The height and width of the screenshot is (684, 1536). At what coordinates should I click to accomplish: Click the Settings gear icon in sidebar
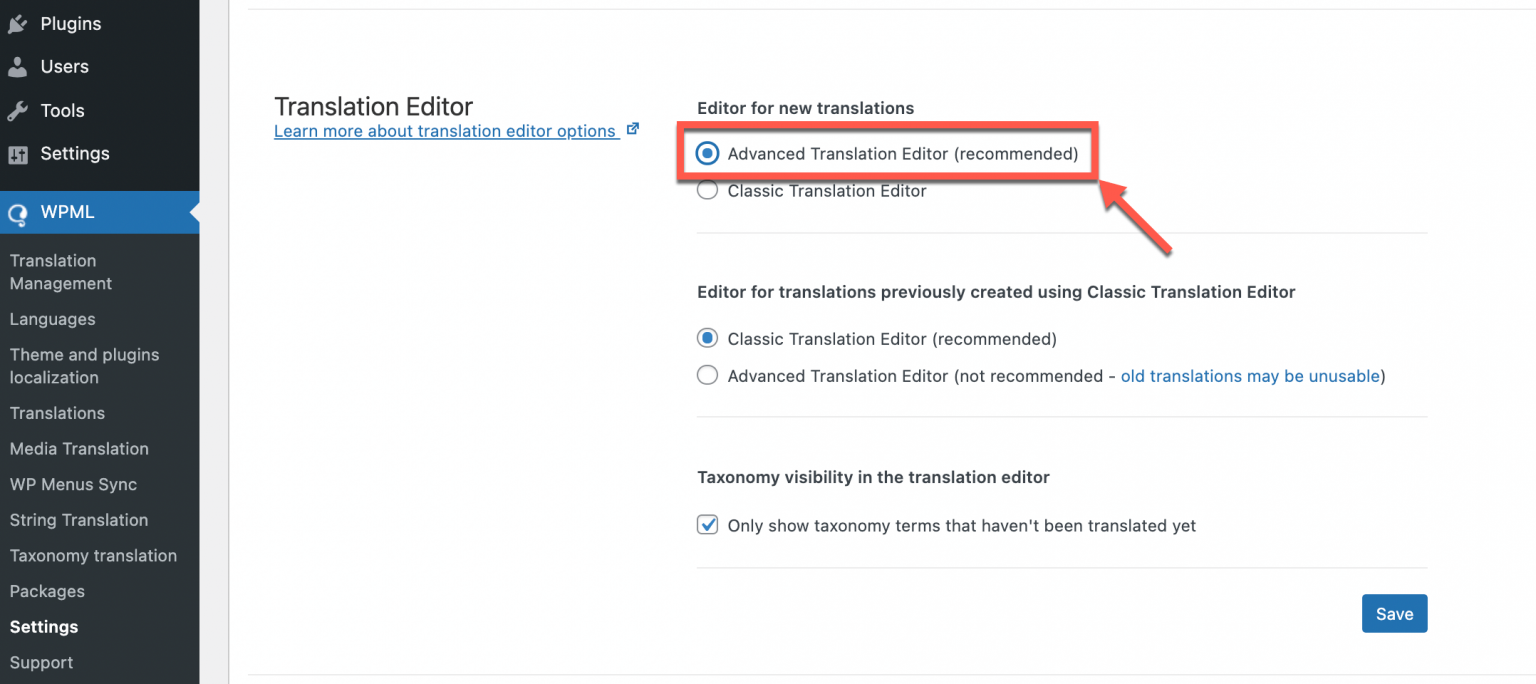[x=17, y=153]
